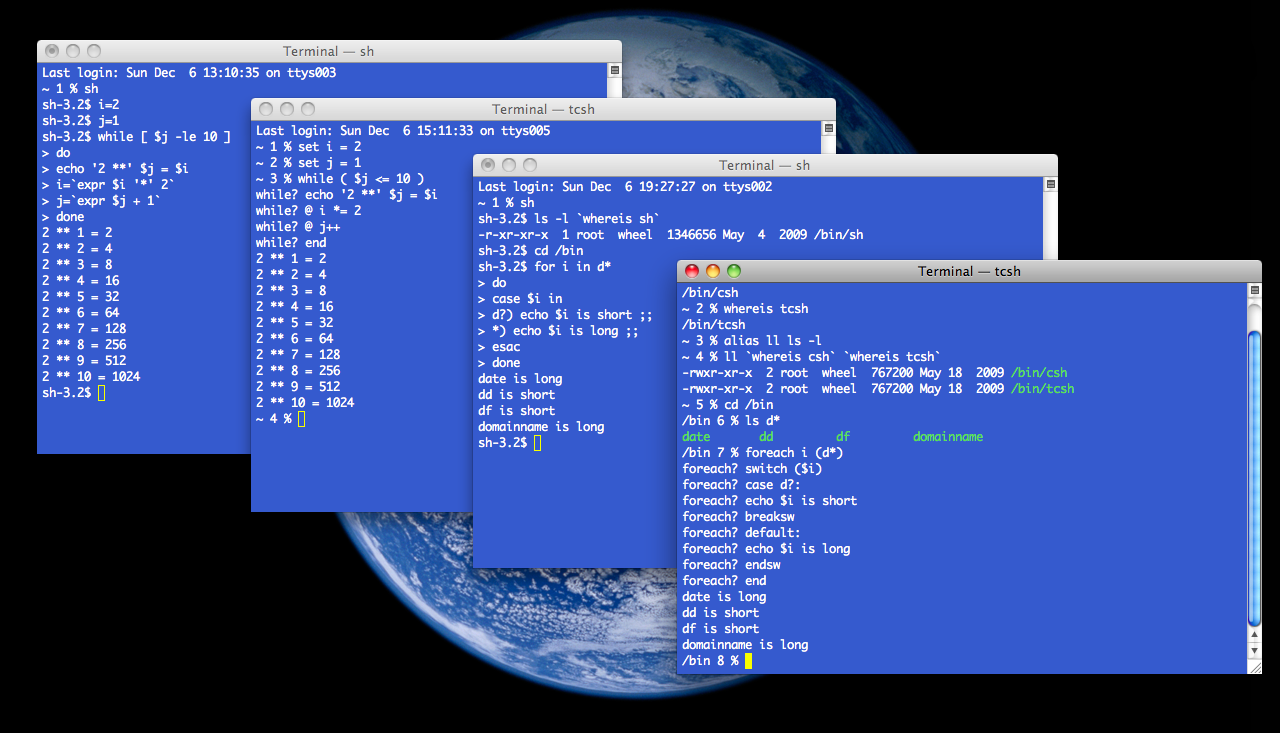Click the scroll-up arrow in the front tcsh window

1253,633
